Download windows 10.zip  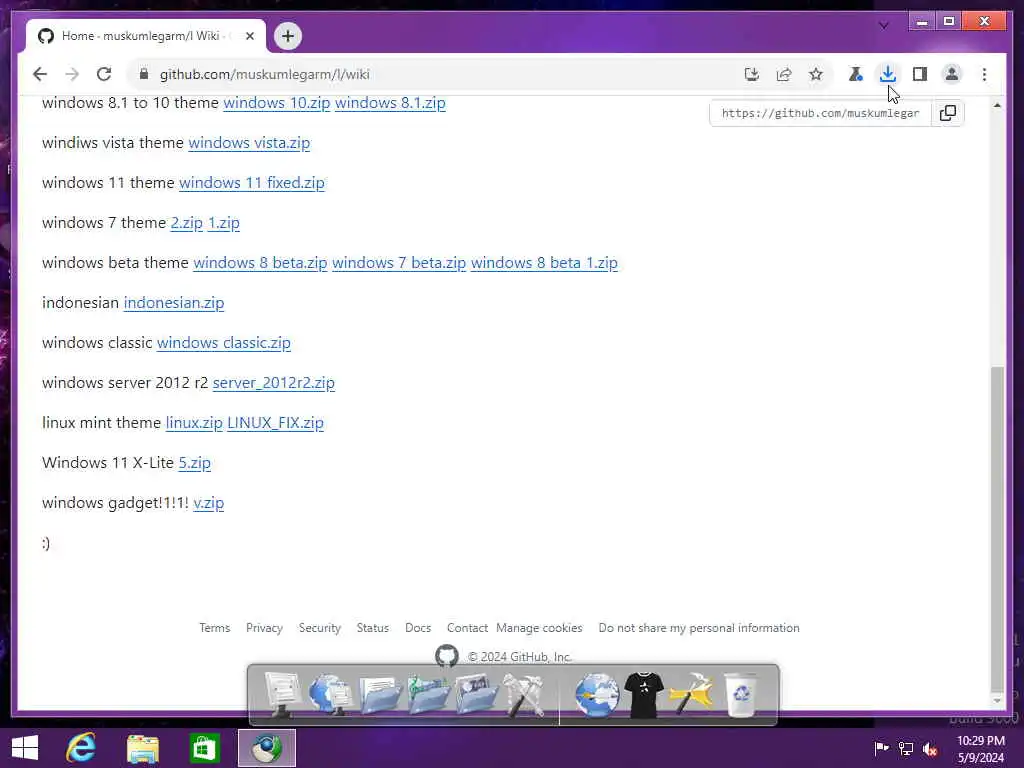point(277,103)
